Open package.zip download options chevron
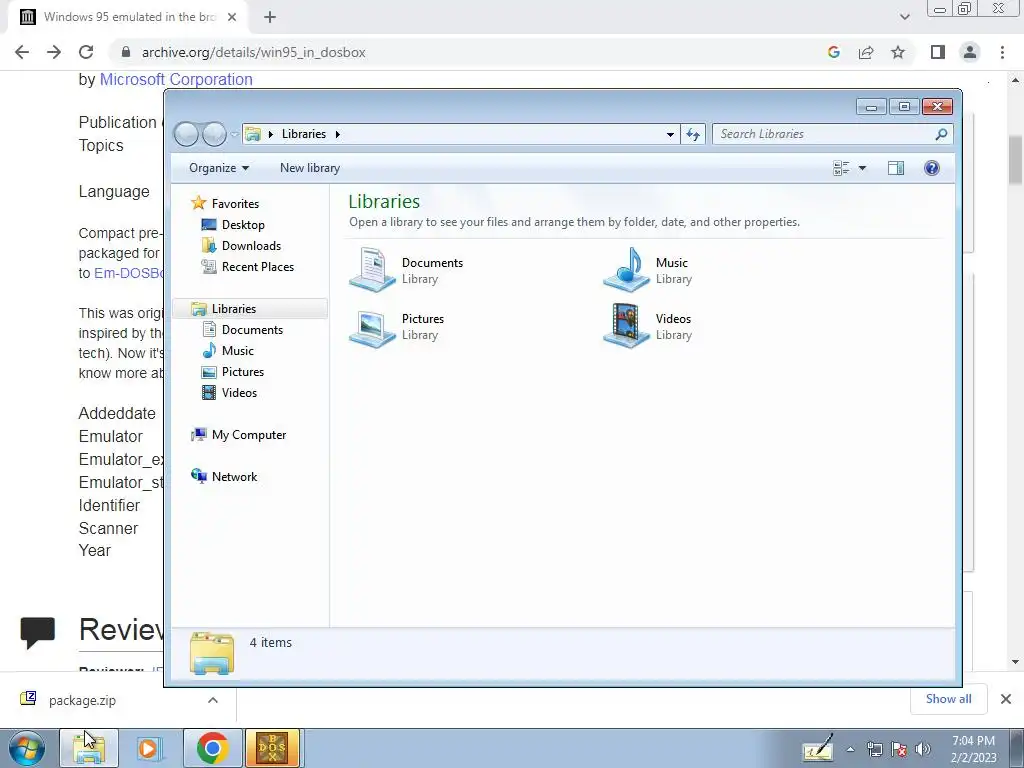 click(213, 700)
